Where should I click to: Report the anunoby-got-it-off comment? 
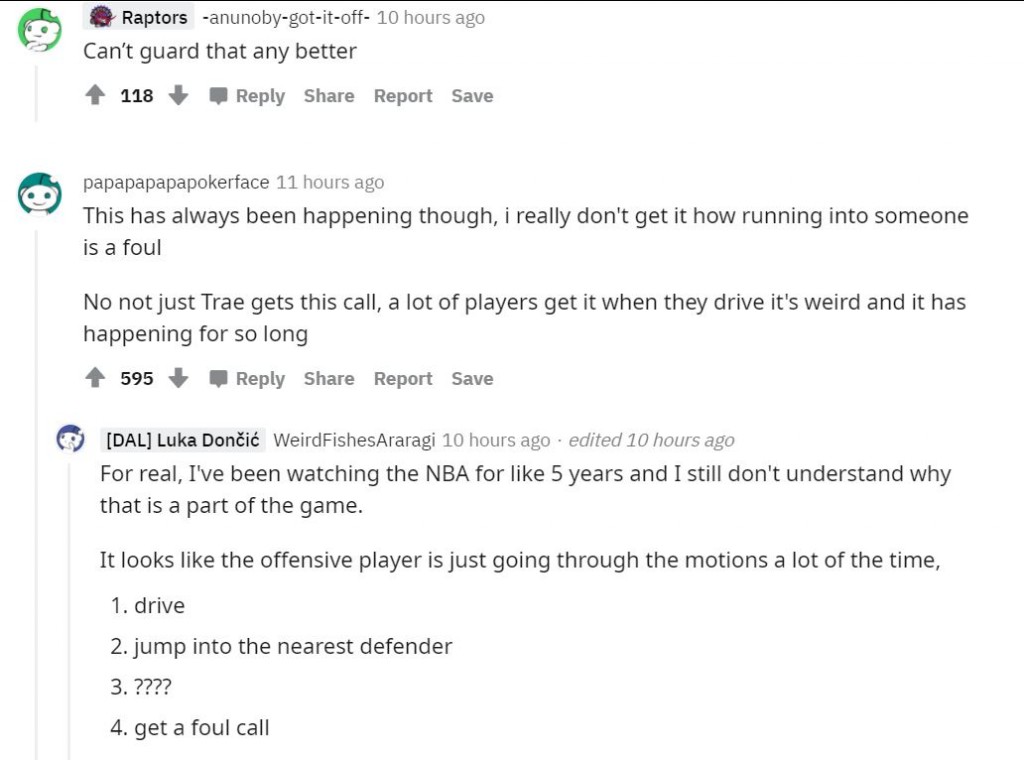[403, 96]
